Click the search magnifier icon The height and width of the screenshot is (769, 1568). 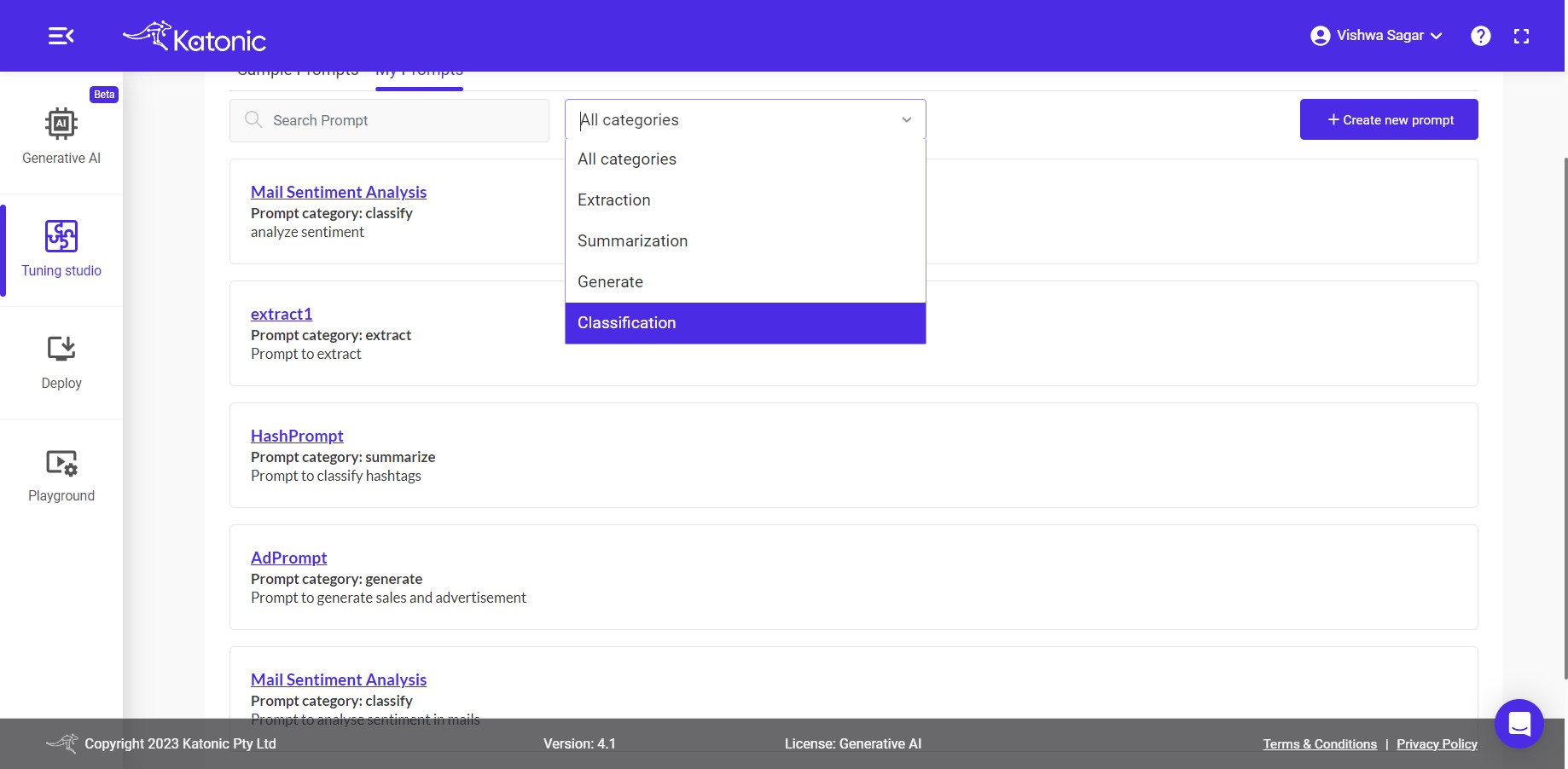coord(253,119)
